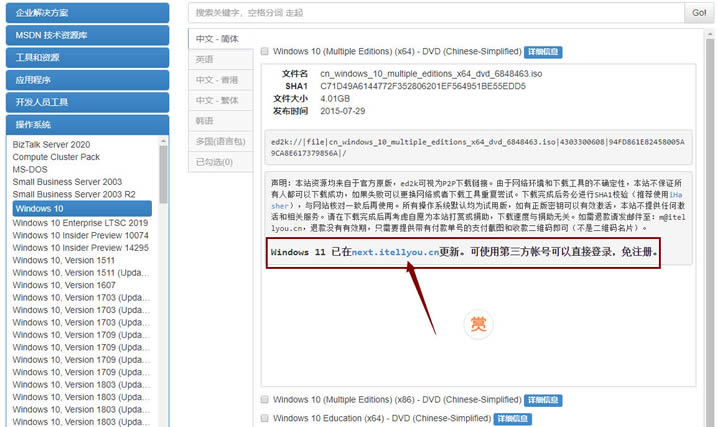Viewport: 717px width, 427px height.
Task: Select Windows 10, Version 1511
Action: coord(64,260)
